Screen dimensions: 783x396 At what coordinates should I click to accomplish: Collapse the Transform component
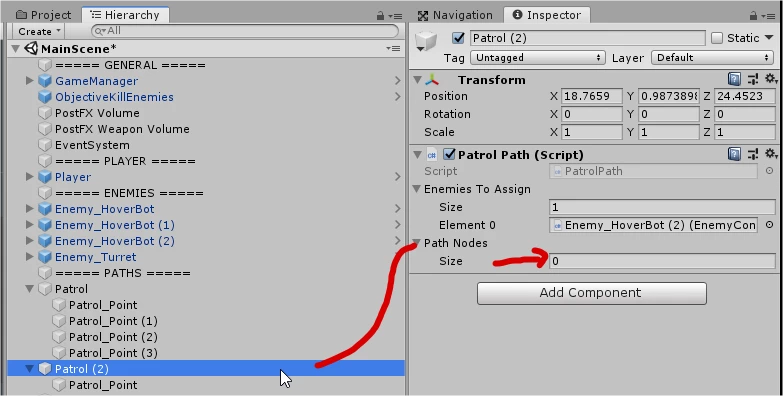(x=418, y=79)
